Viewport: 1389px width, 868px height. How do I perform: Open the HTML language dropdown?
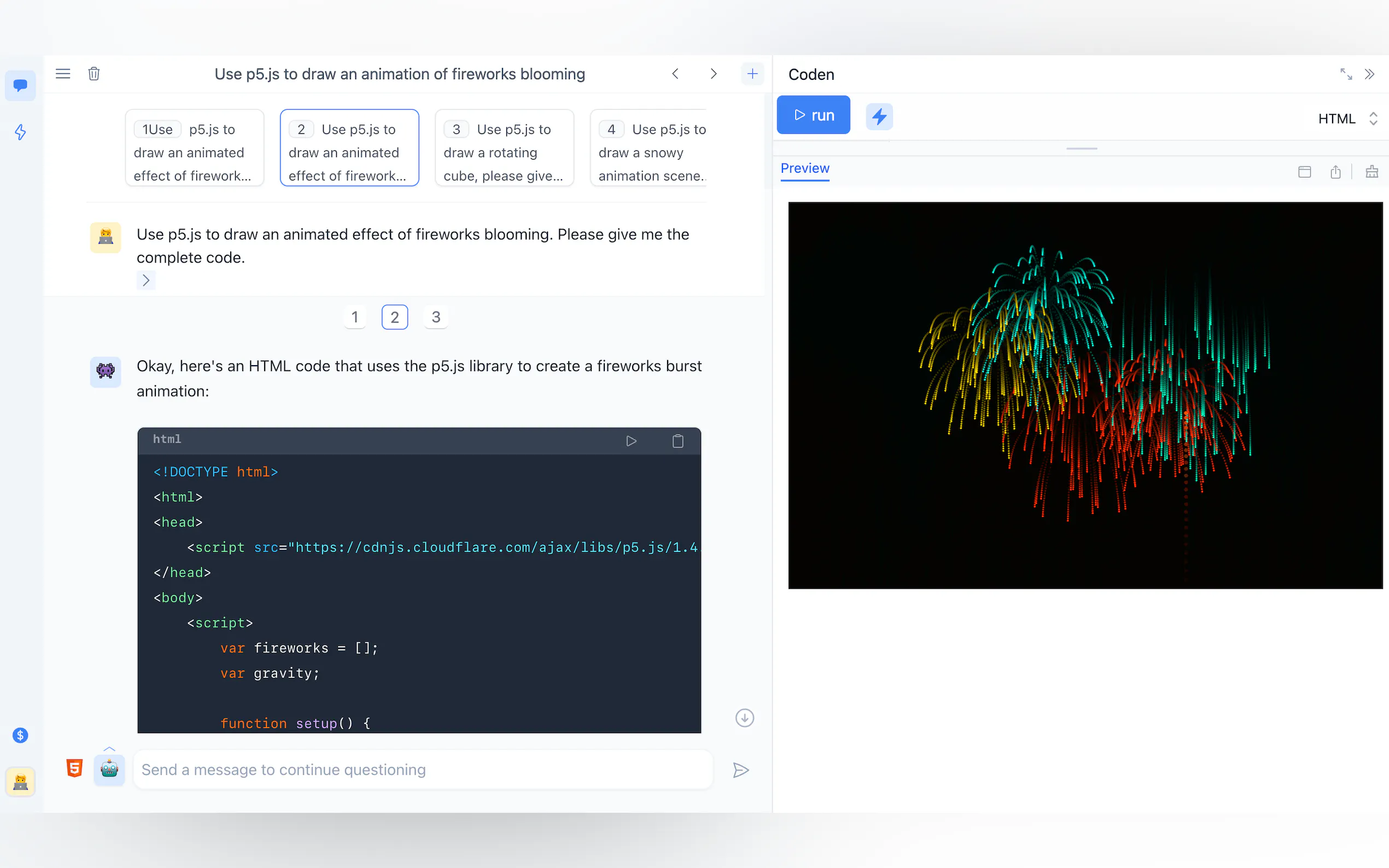click(x=1347, y=119)
